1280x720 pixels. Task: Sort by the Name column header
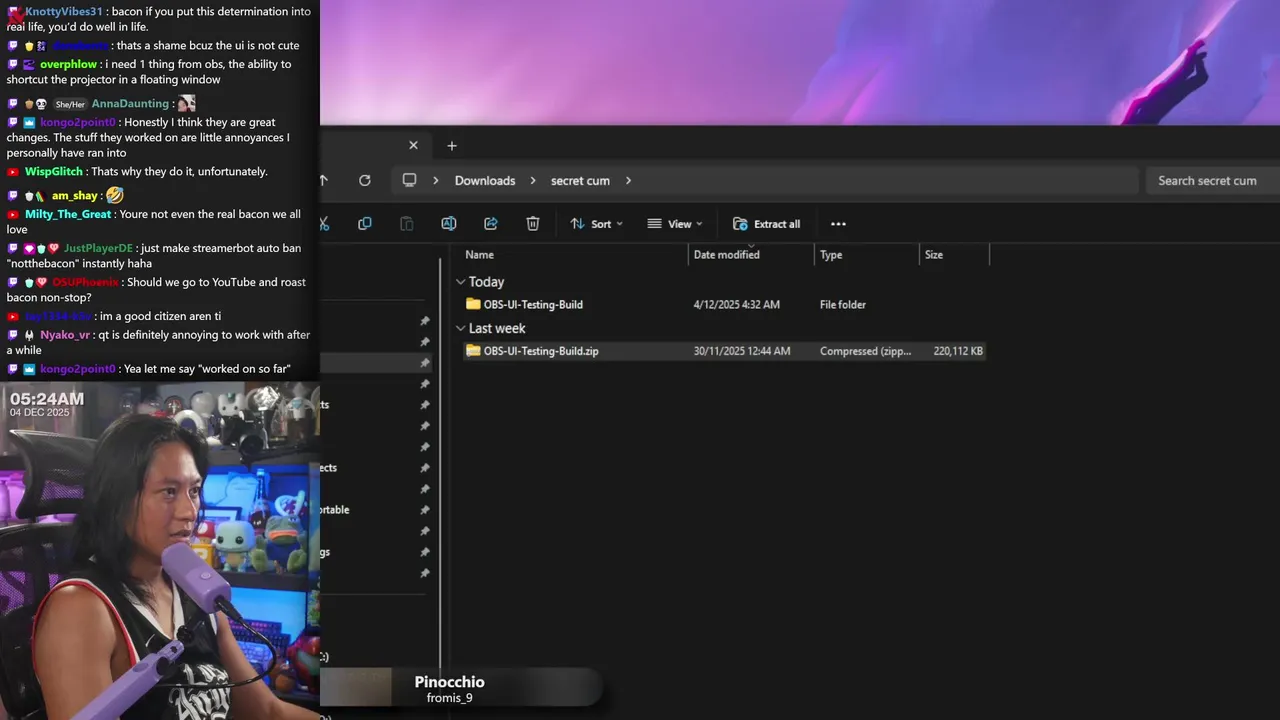coord(479,255)
